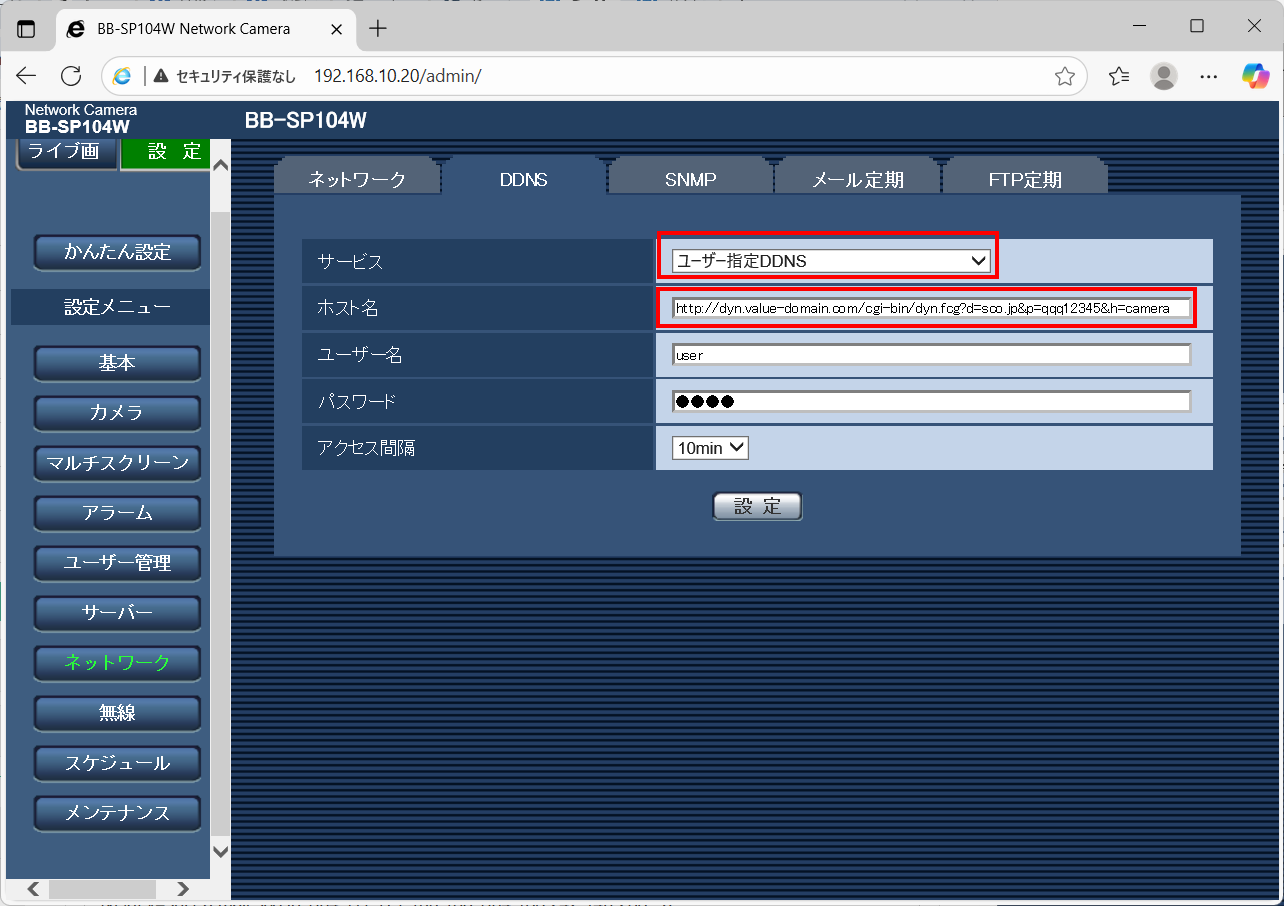The image size is (1284, 906).
Task: Open a new browser tab
Action: (x=378, y=29)
